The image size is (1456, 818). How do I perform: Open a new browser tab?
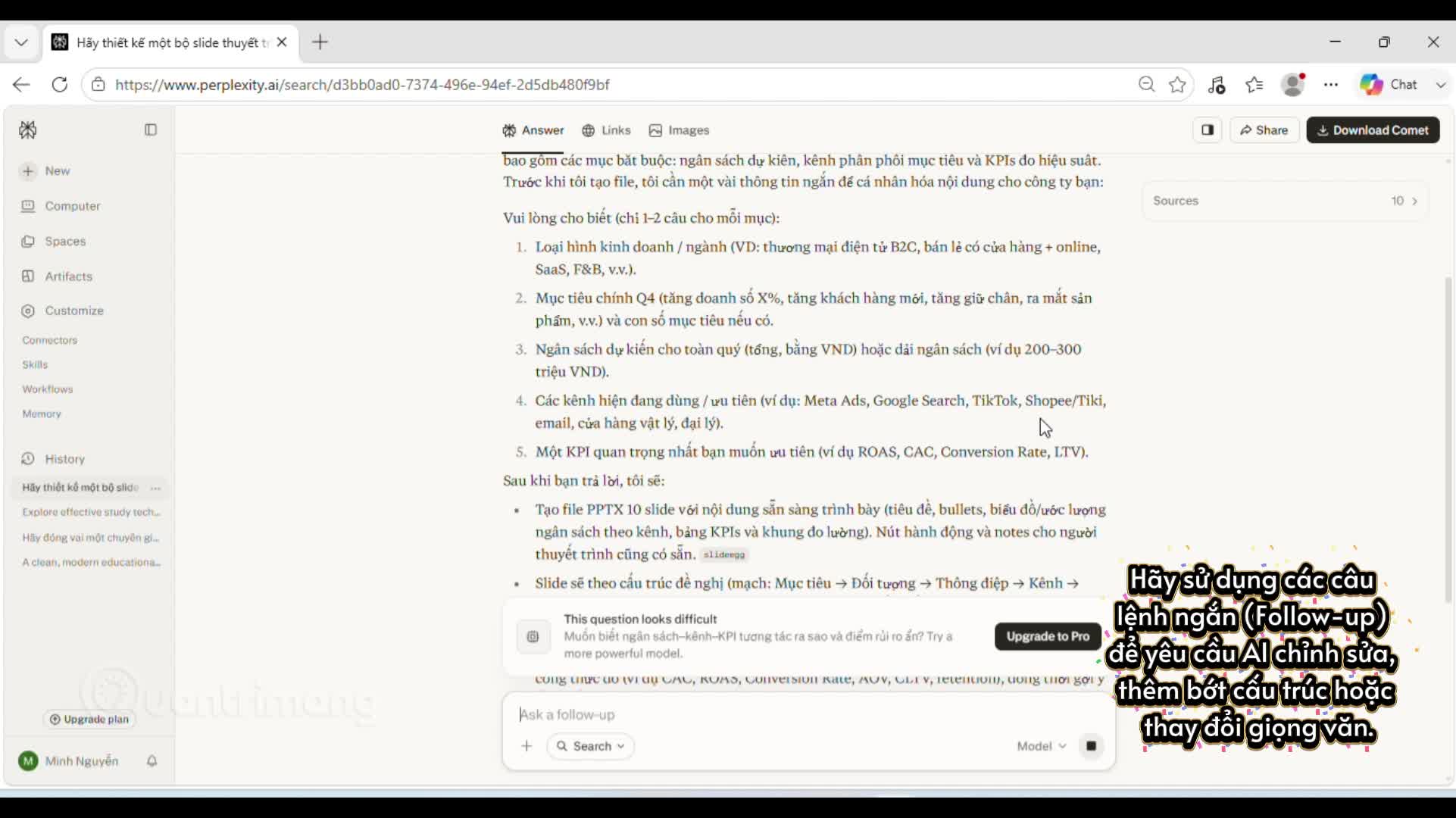(320, 42)
